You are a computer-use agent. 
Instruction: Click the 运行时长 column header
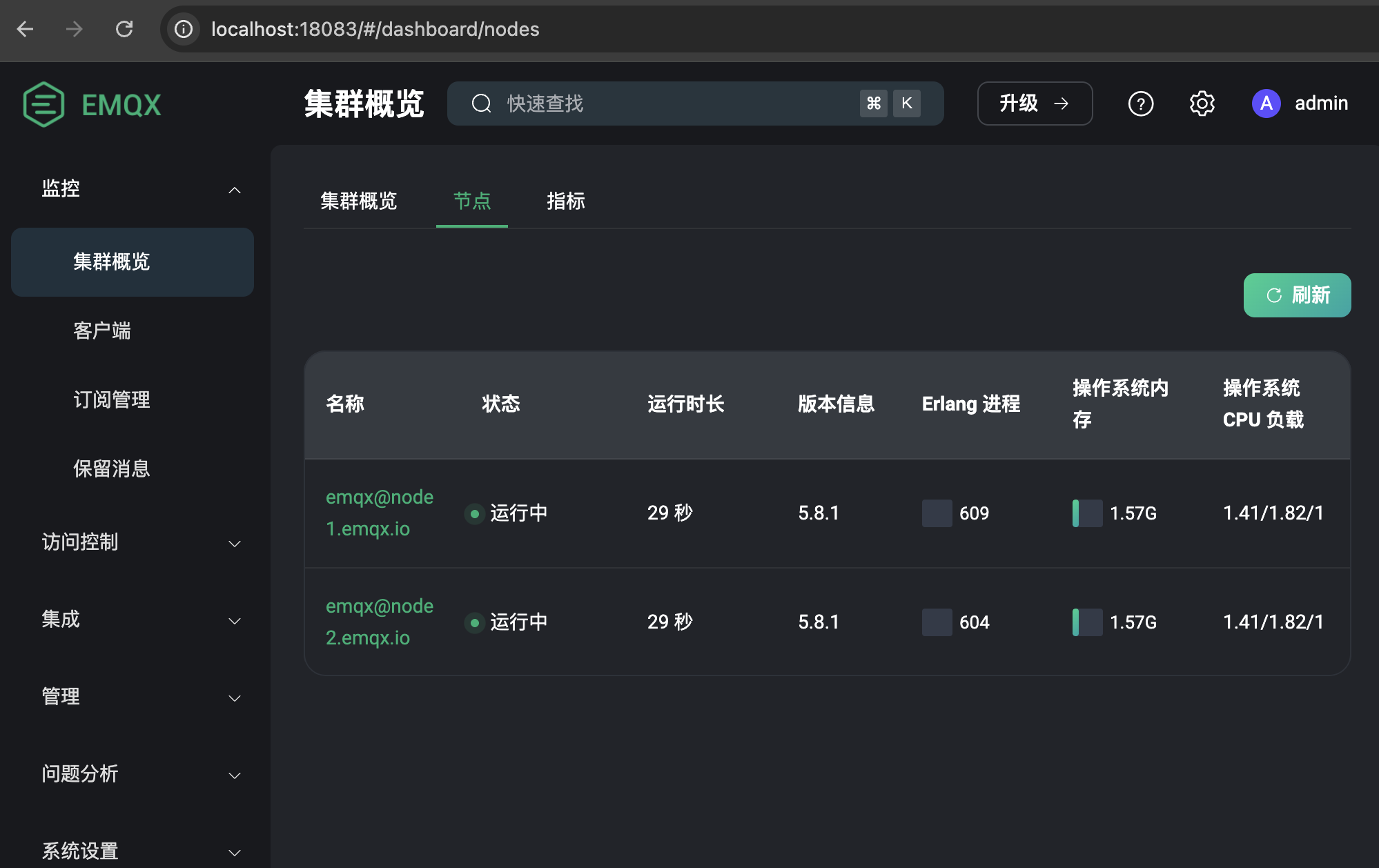[x=686, y=404]
